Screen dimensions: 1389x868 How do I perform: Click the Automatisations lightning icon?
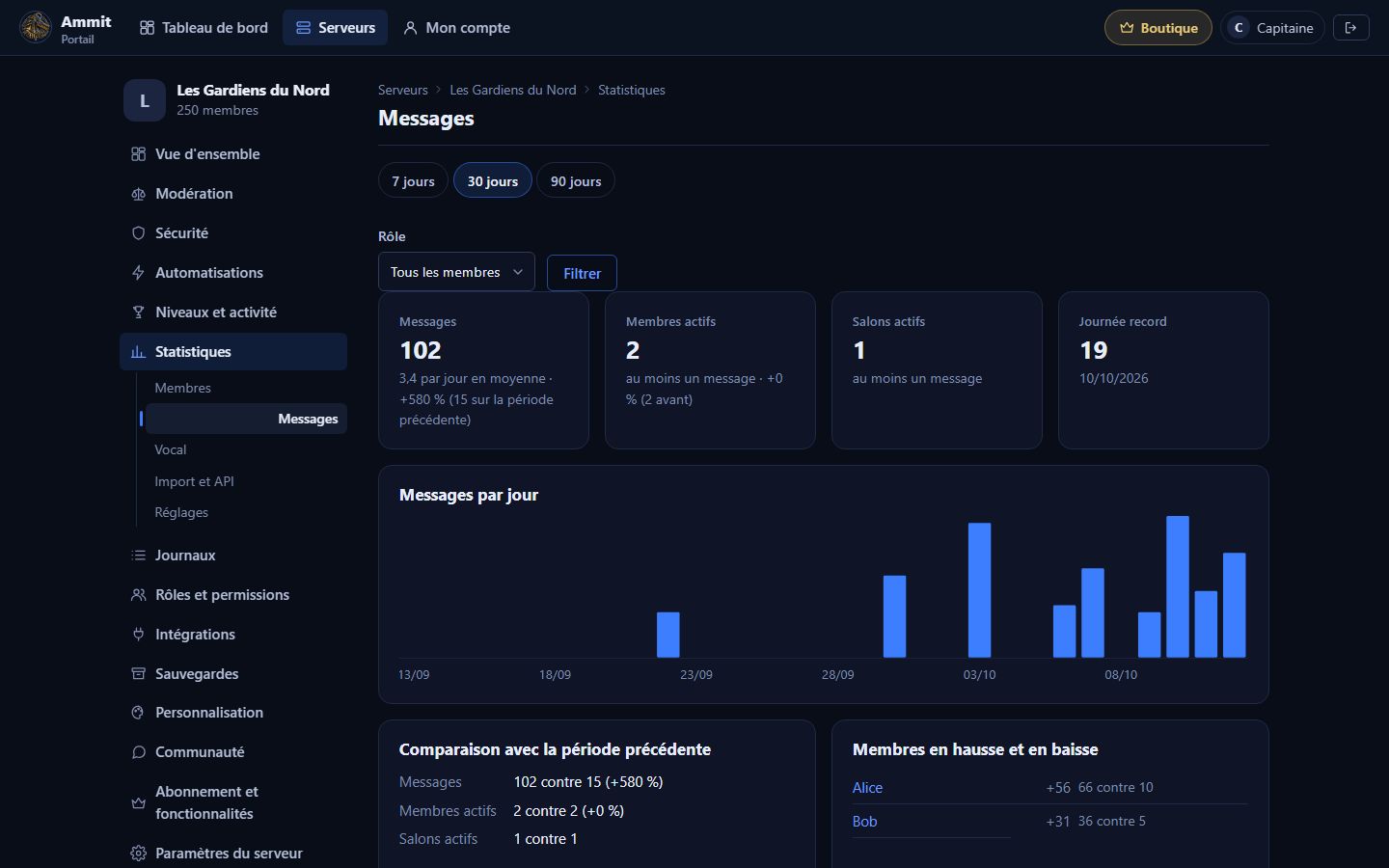tap(138, 273)
